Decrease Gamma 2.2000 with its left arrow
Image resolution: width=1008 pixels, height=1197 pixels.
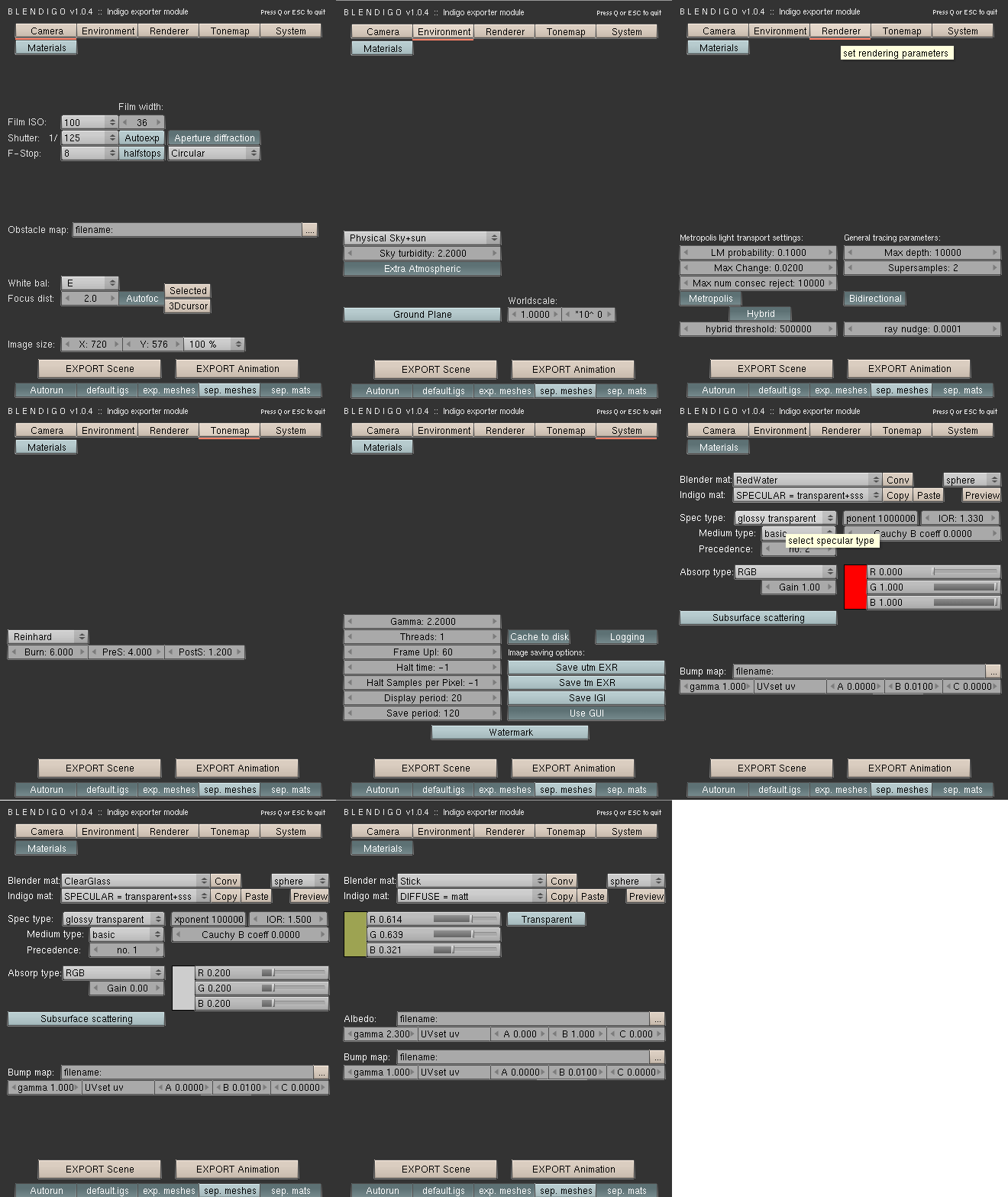tap(350, 622)
